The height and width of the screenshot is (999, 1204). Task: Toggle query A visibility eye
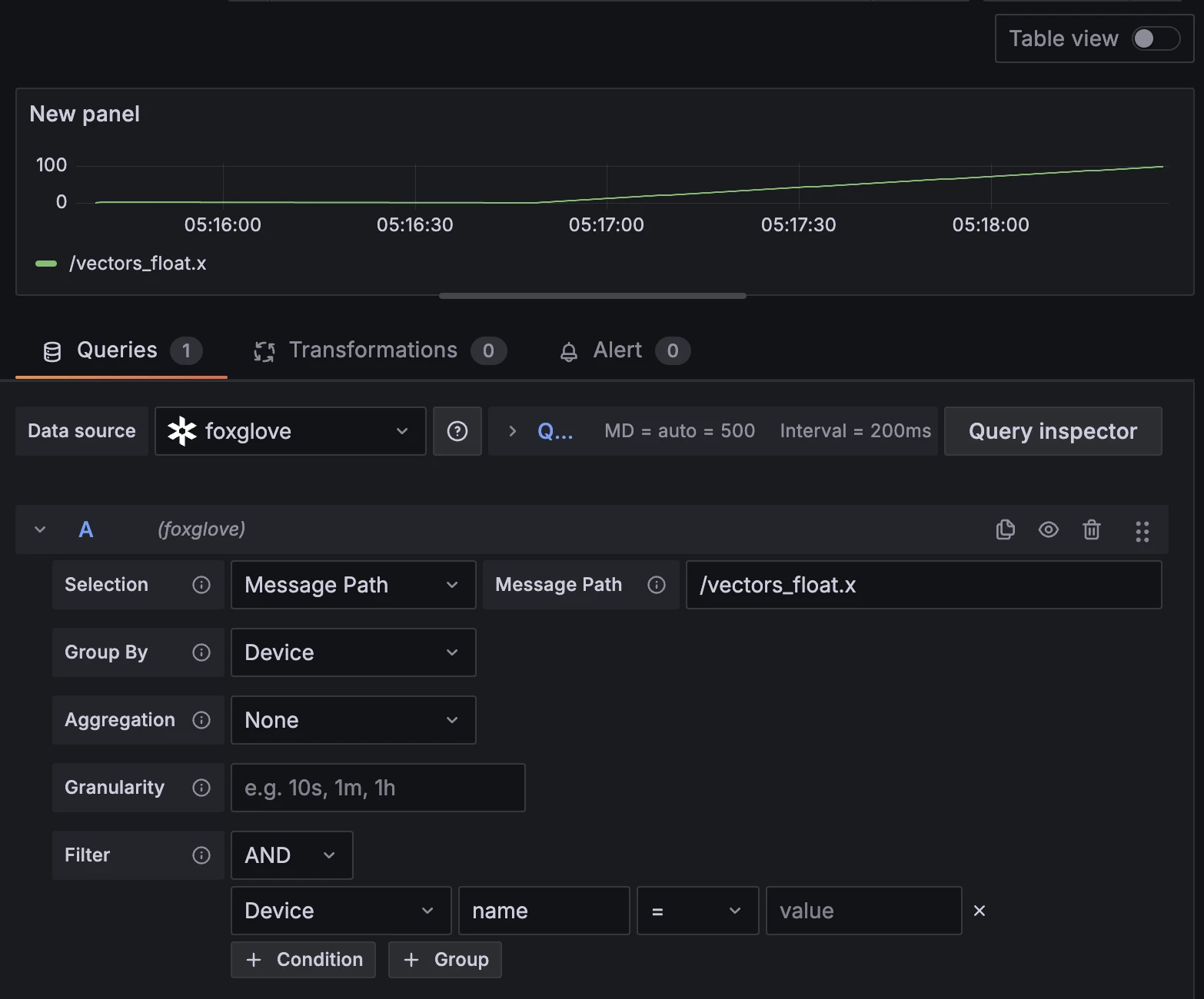pyautogui.click(x=1049, y=529)
